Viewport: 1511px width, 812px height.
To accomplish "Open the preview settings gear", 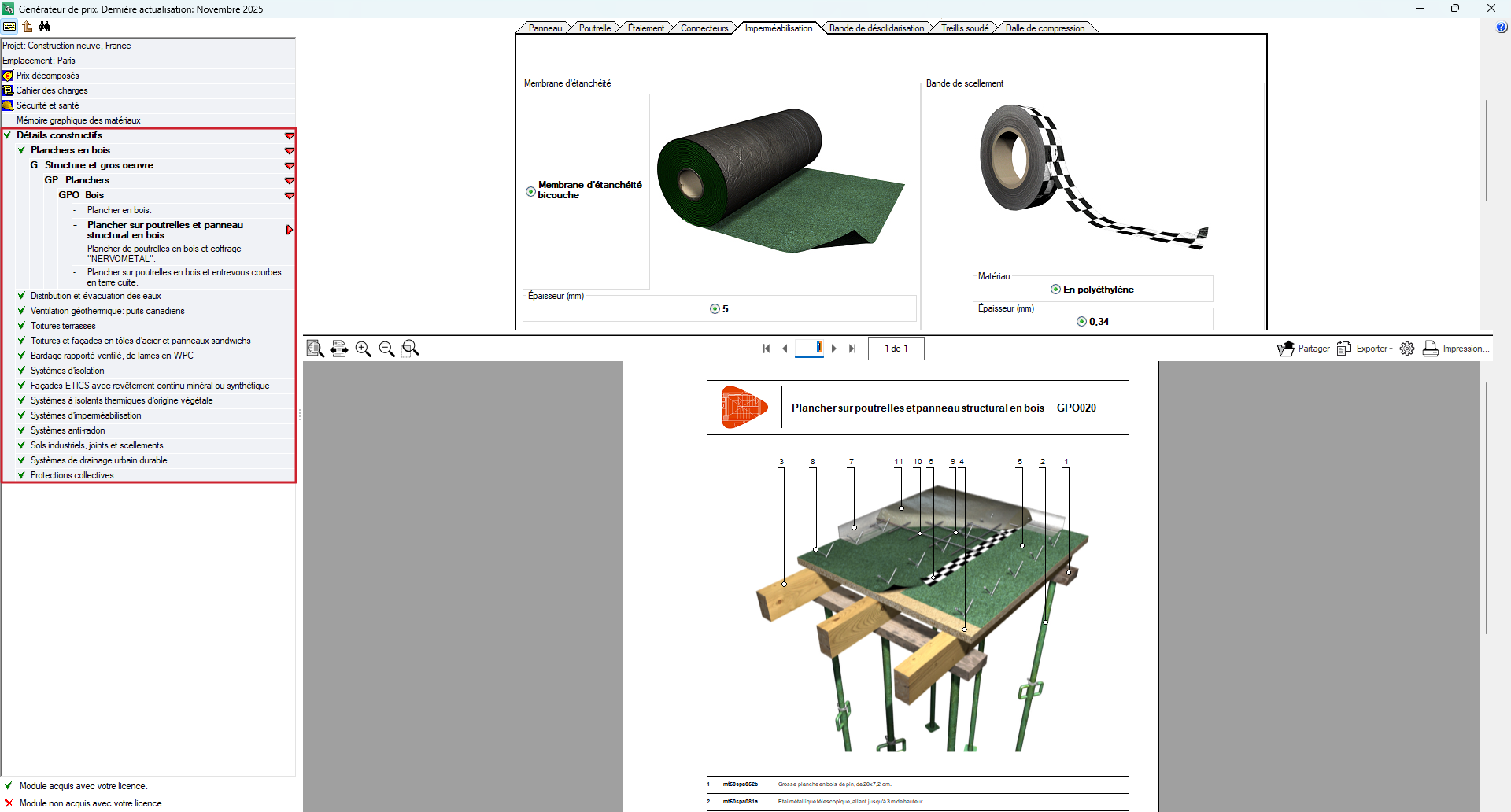I will pyautogui.click(x=1407, y=349).
